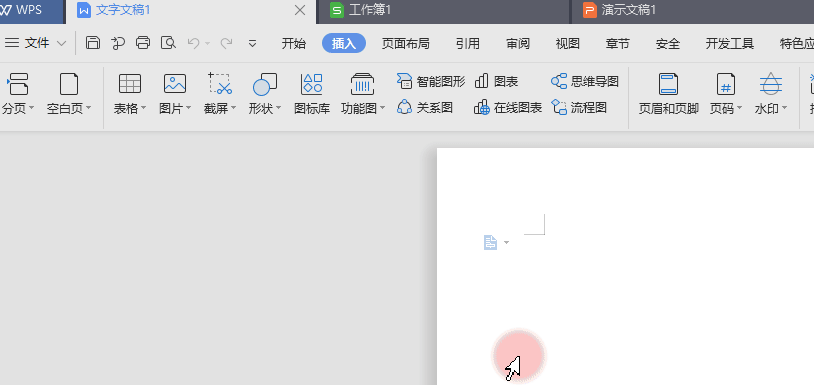
Task: Click the Screenshot (截屏) icon
Action: coord(220,84)
